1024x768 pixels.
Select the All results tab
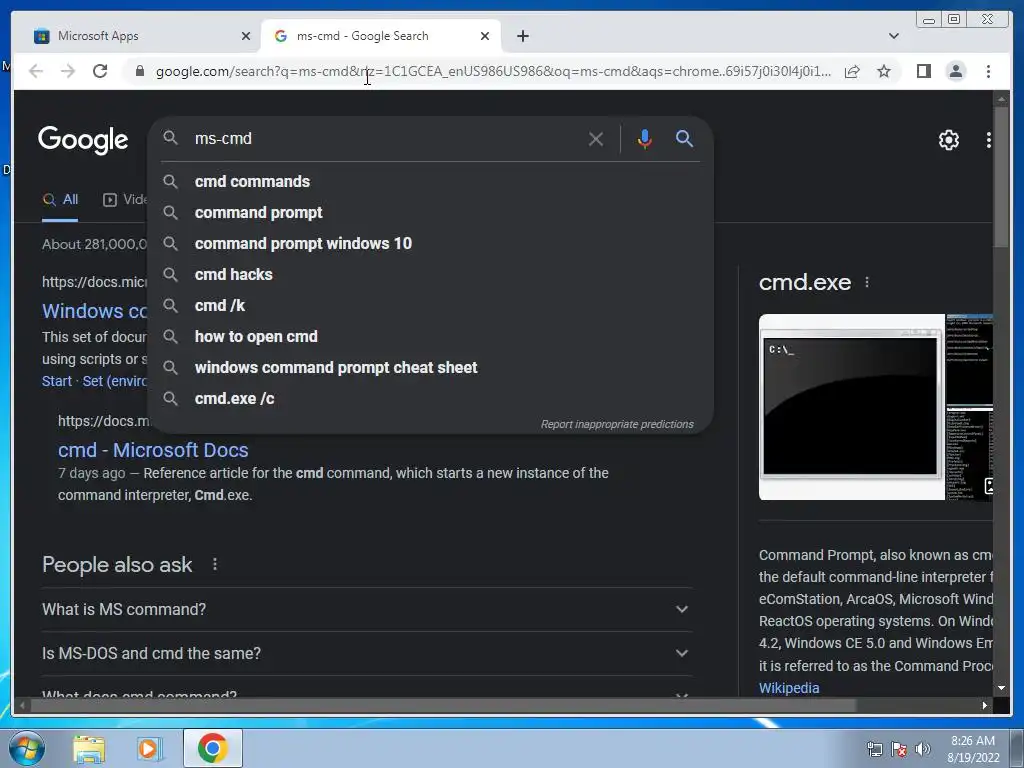tap(60, 200)
